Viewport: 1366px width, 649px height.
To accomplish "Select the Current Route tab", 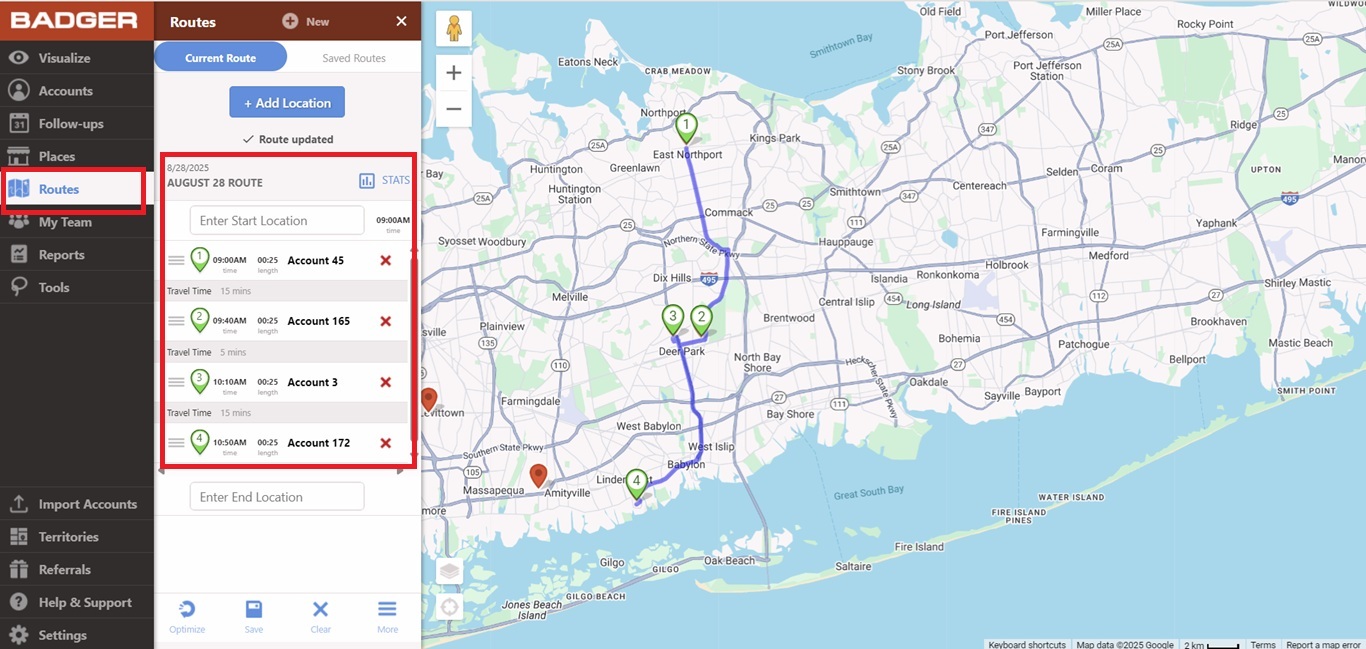I will click(220, 58).
